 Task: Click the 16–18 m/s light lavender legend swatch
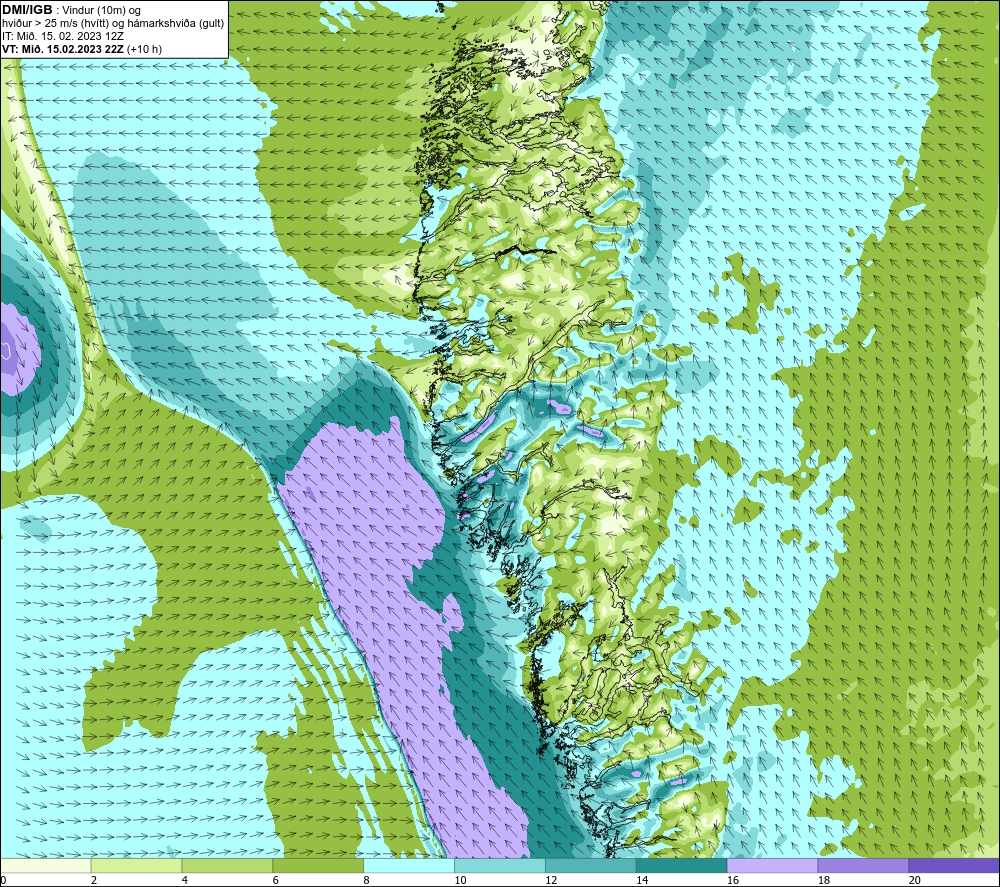click(x=772, y=865)
